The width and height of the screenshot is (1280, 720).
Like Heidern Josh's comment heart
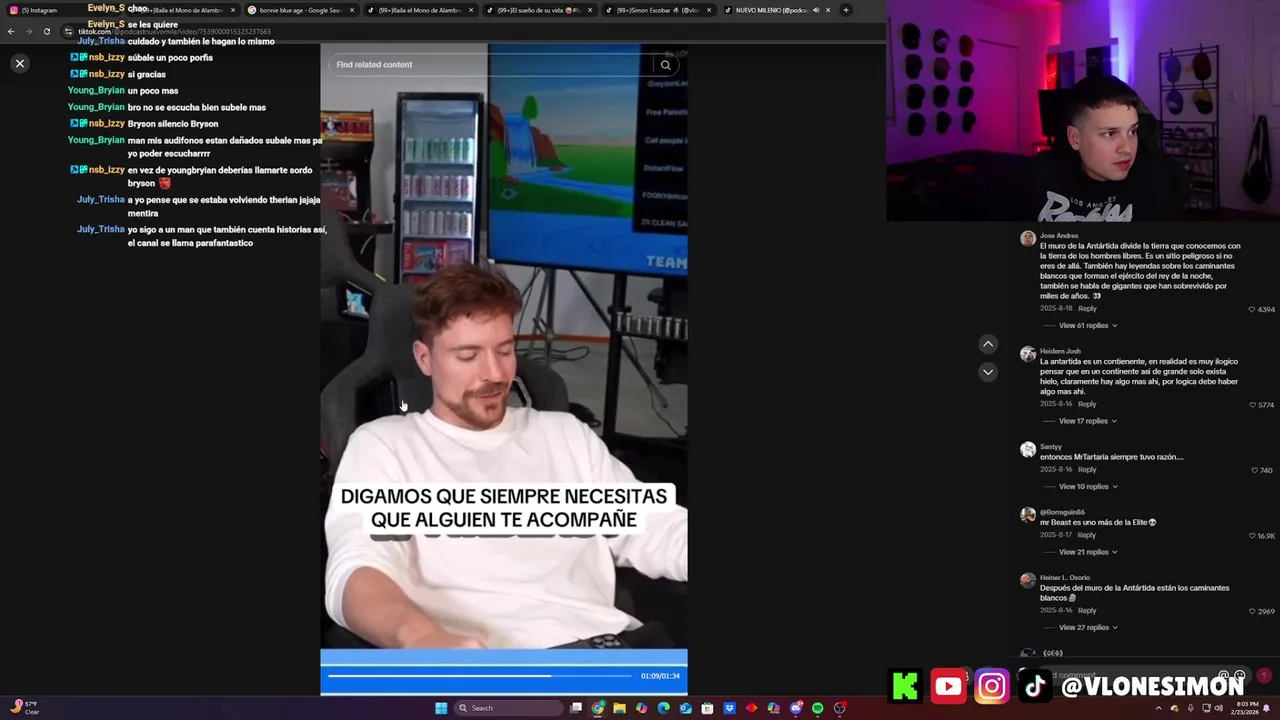(1253, 405)
